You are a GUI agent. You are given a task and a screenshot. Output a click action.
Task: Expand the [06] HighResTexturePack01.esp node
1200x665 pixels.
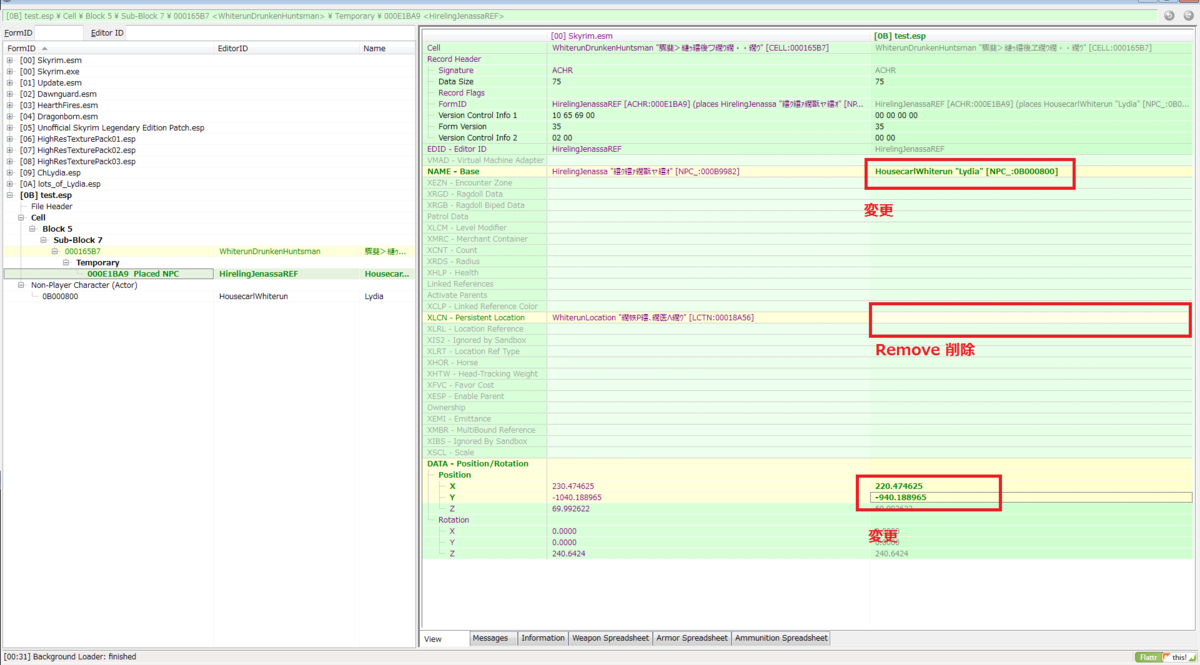click(10, 139)
